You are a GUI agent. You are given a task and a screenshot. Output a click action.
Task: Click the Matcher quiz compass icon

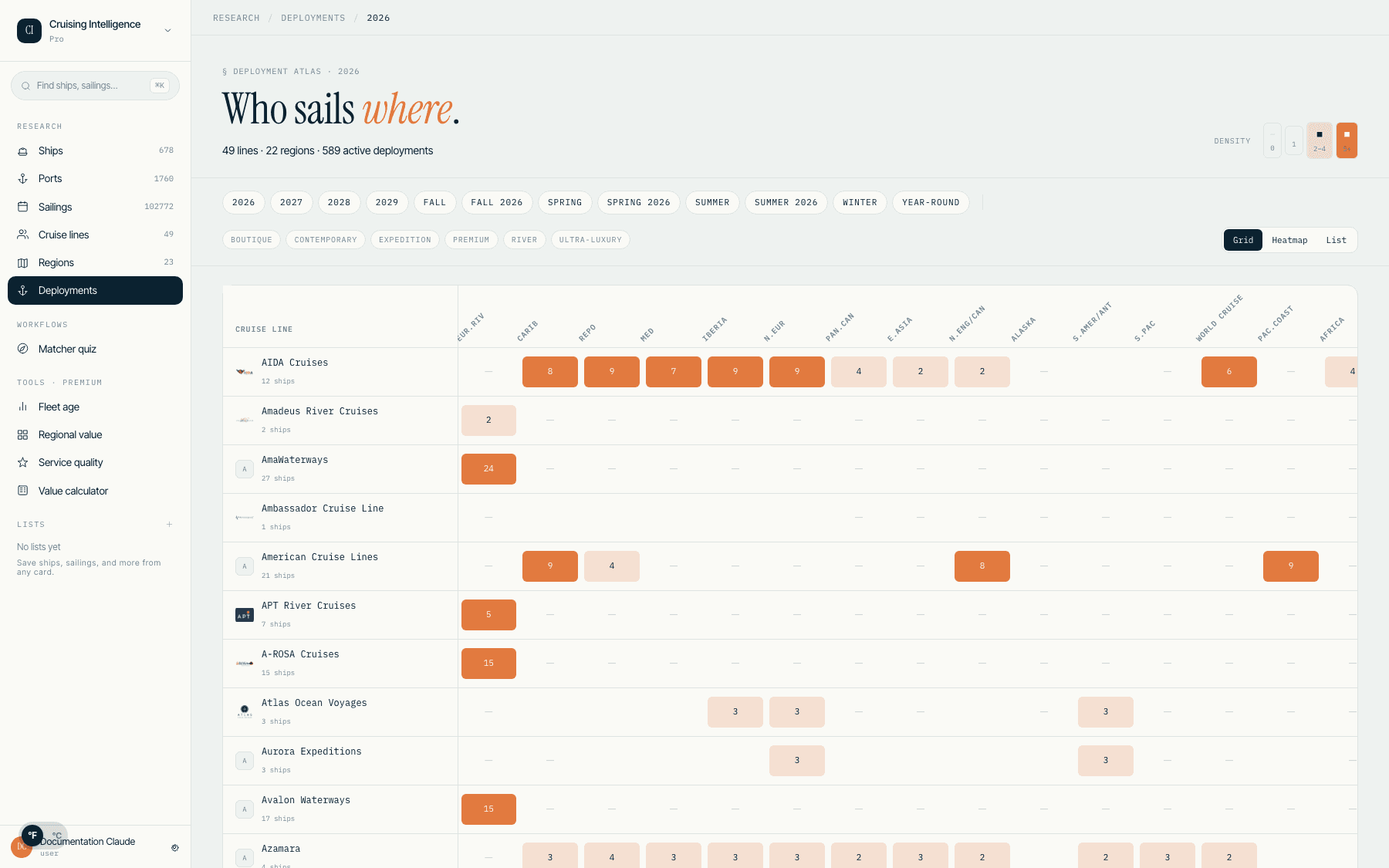[23, 349]
